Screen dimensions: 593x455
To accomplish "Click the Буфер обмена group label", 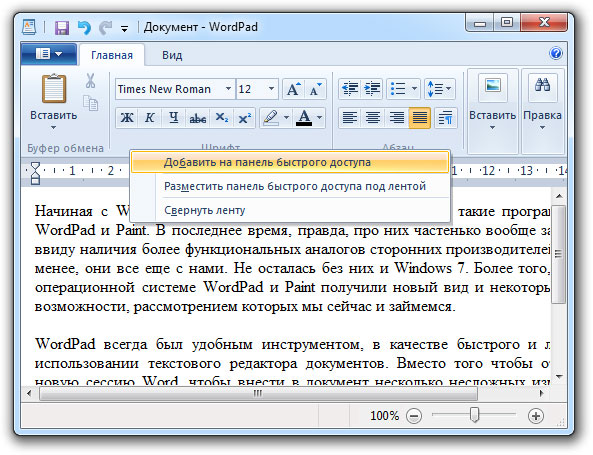I will (x=65, y=148).
